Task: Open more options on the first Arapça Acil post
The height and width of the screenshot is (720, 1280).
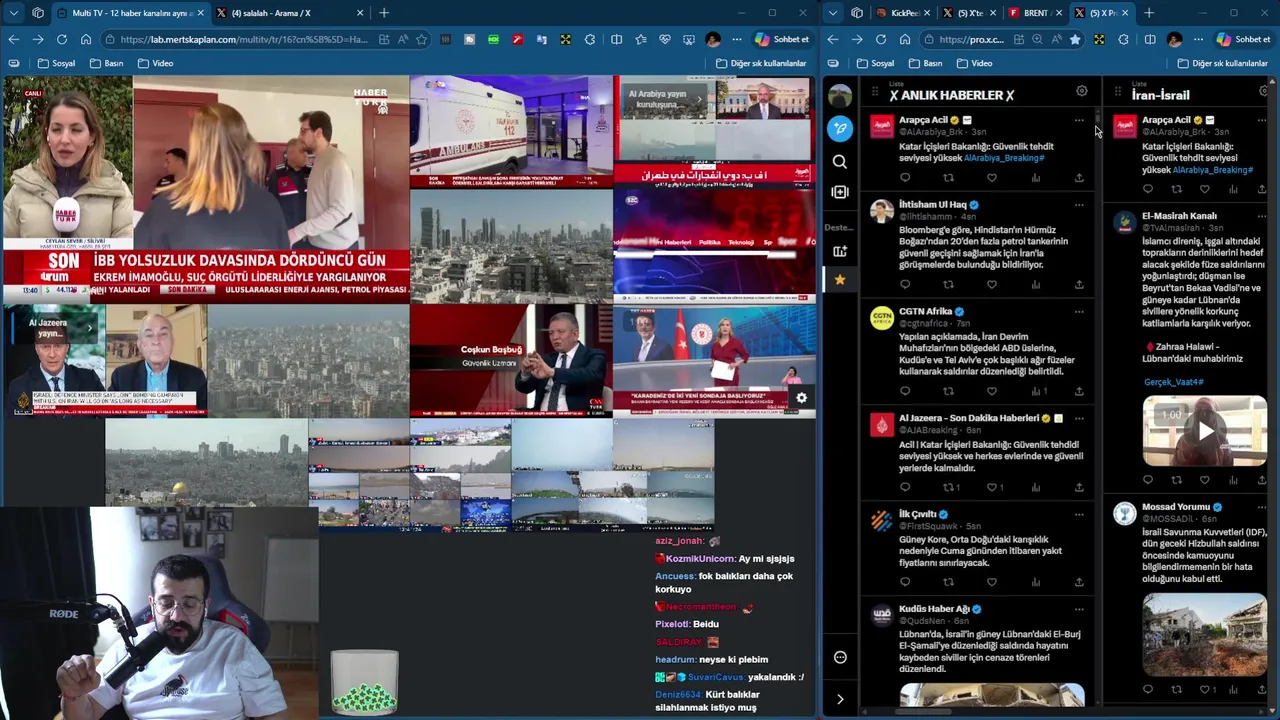Action: tap(1079, 120)
